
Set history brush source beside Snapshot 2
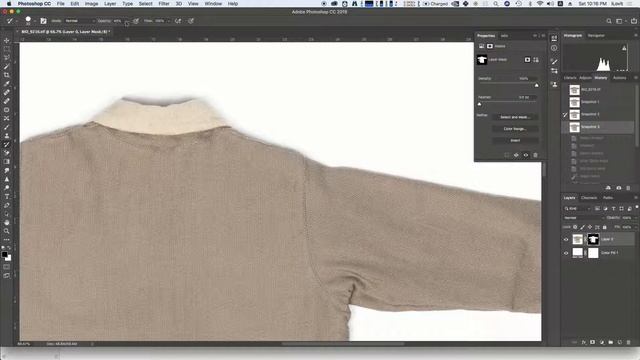565,114
